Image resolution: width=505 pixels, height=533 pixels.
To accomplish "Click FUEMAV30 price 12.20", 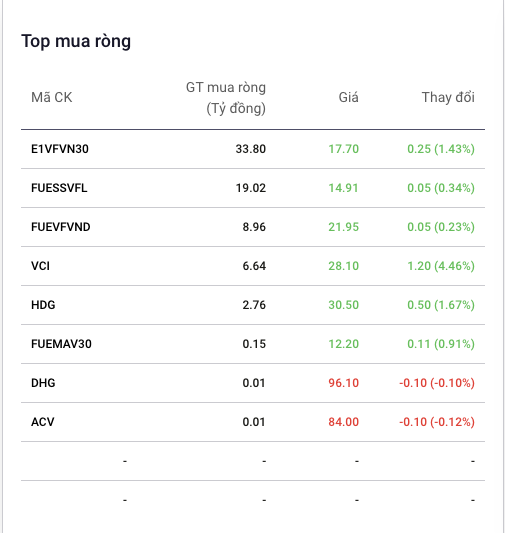I will (x=343, y=344).
